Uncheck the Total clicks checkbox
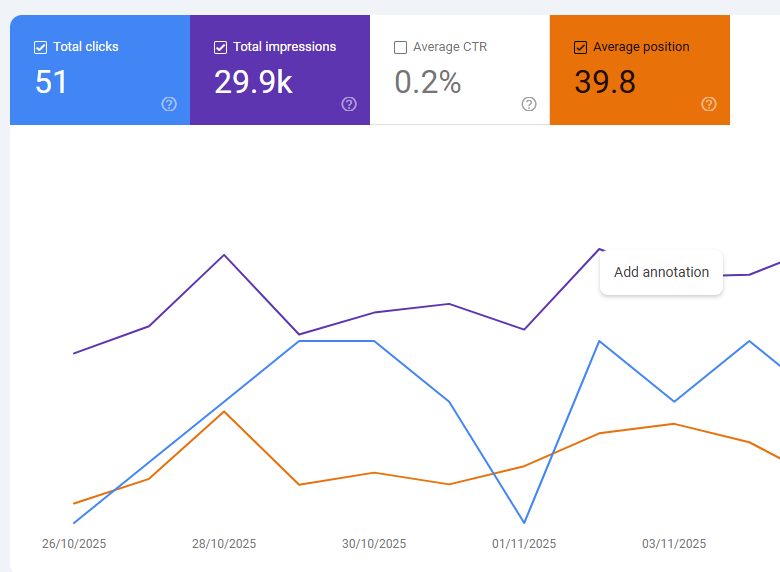Image resolution: width=780 pixels, height=572 pixels. coord(41,47)
